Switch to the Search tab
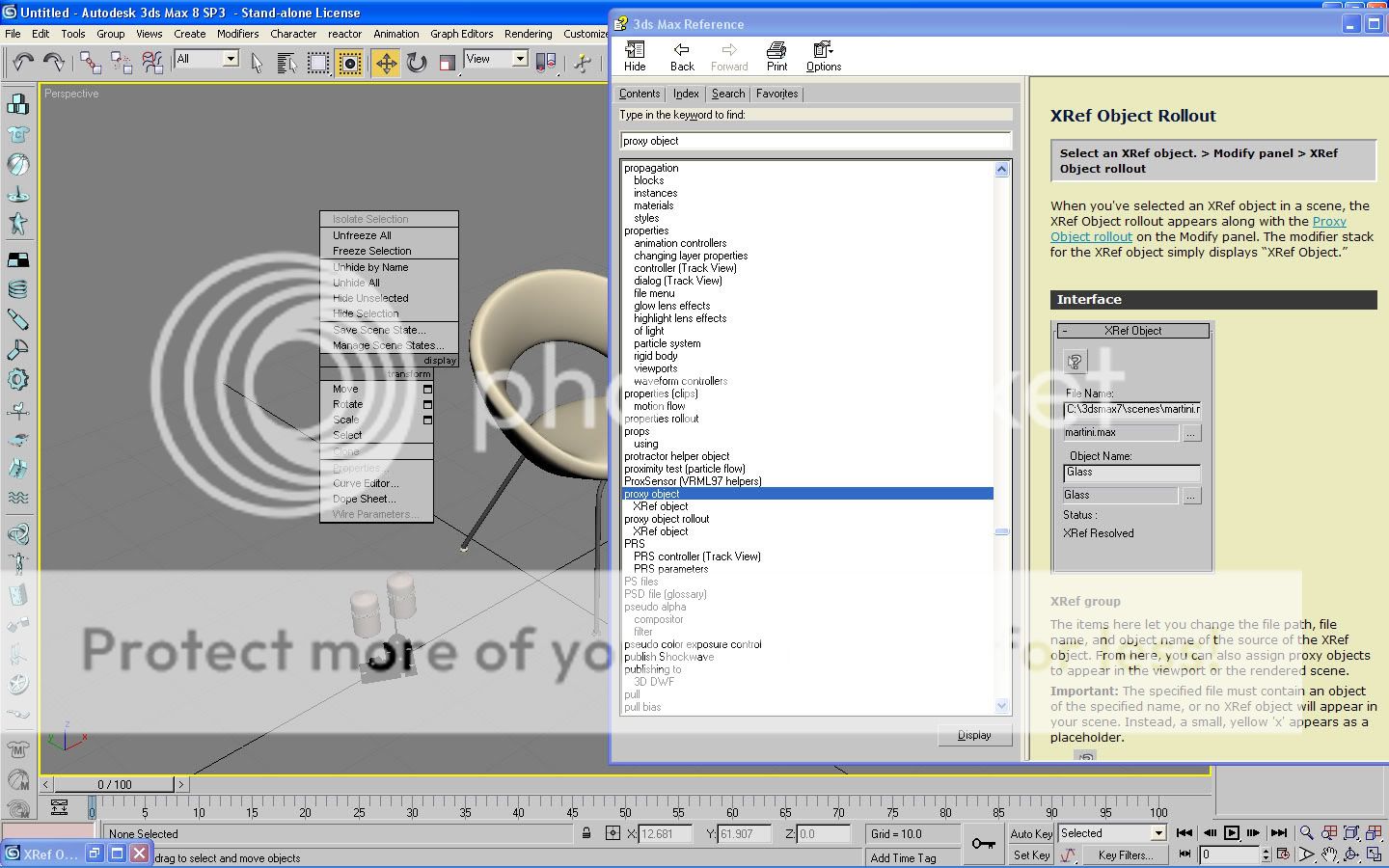1389x868 pixels. (728, 94)
